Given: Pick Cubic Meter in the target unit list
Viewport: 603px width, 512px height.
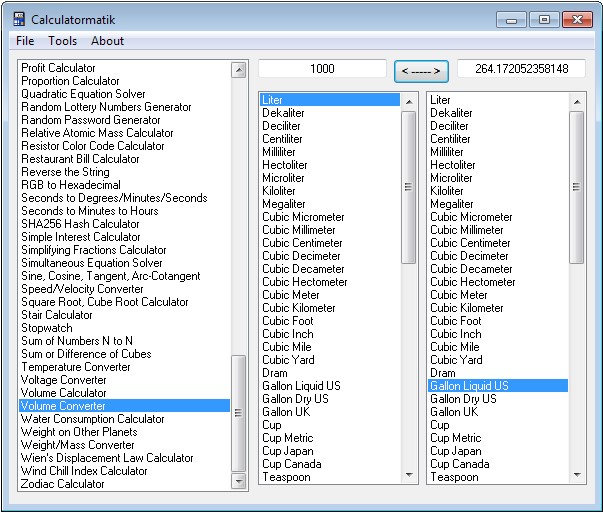Looking at the screenshot, I should pos(459,295).
